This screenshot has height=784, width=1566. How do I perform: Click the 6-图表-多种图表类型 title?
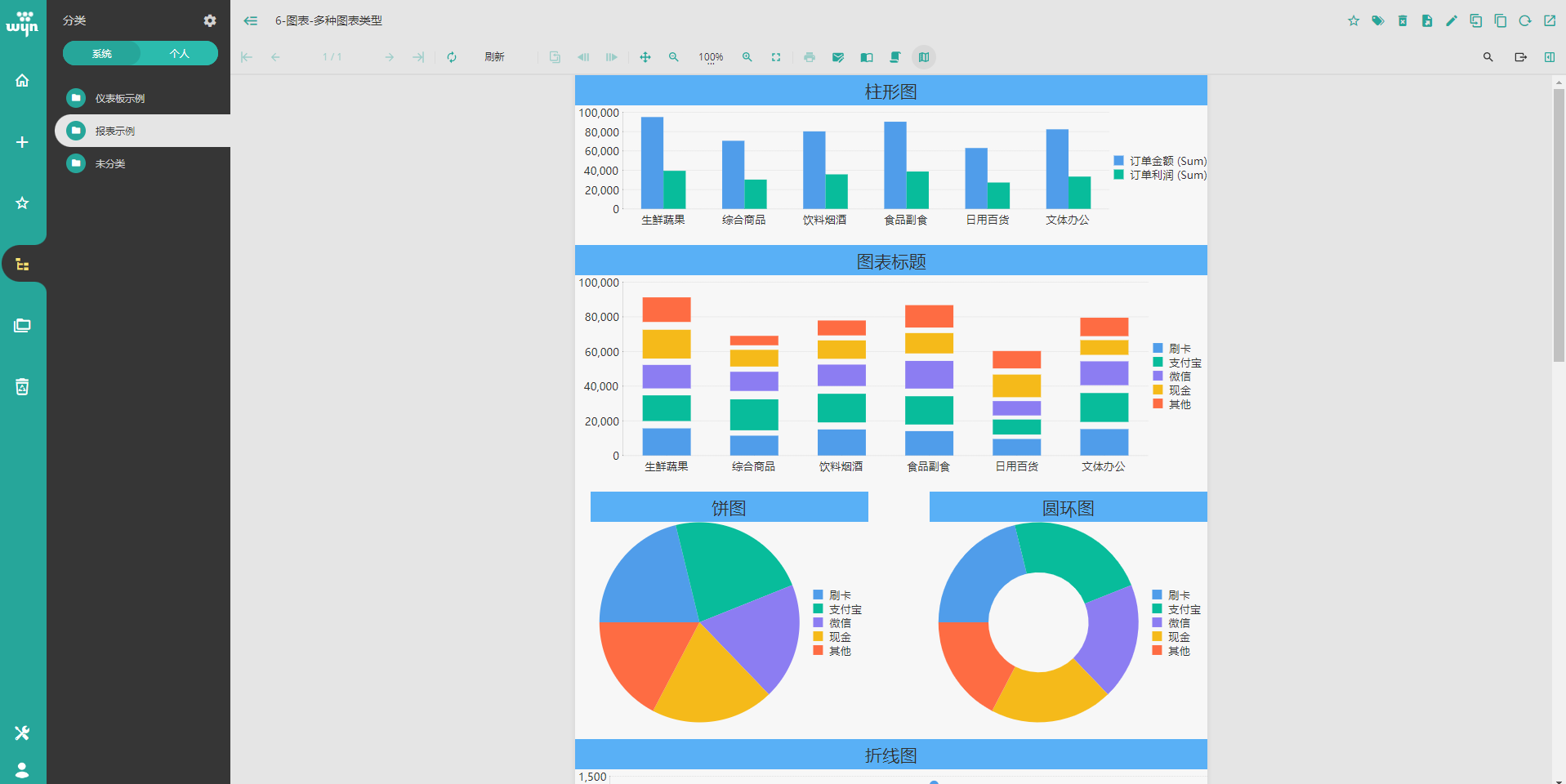tap(328, 20)
